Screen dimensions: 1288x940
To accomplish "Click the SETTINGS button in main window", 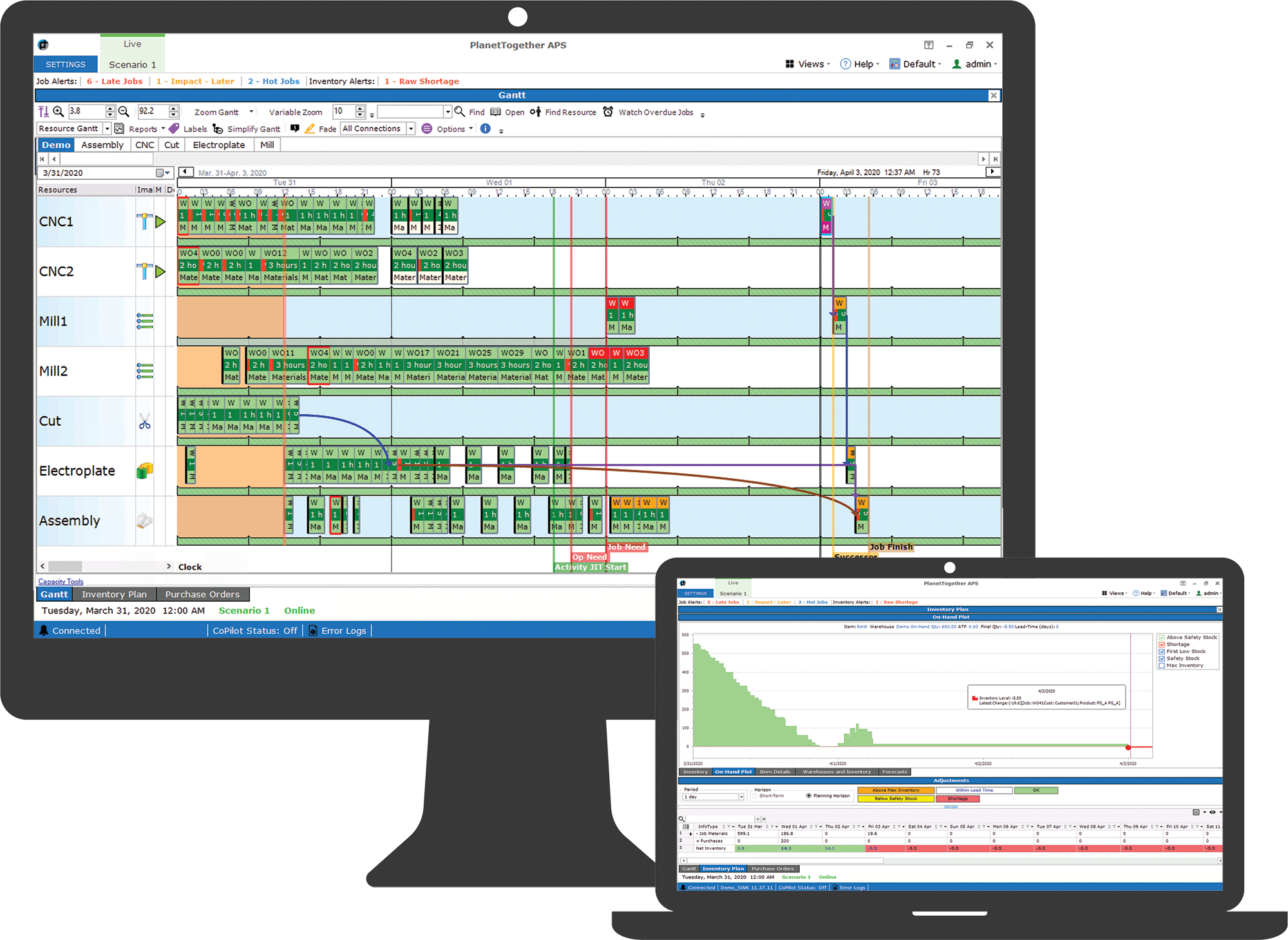I will (66, 64).
